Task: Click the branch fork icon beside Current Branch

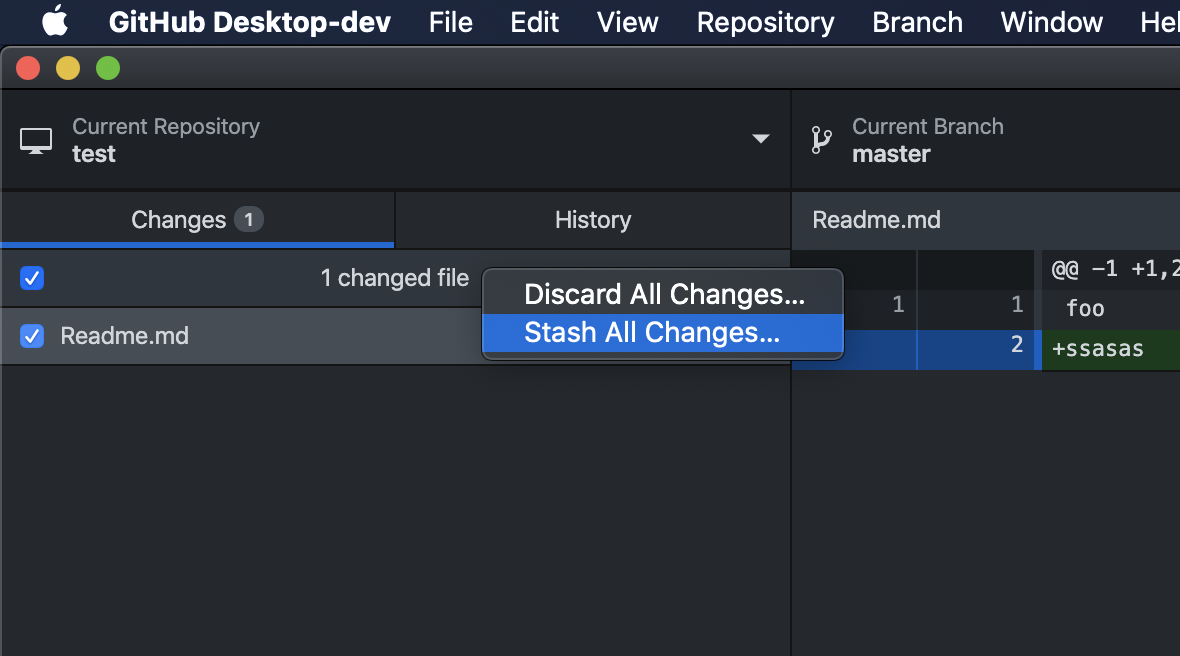Action: tap(821, 140)
